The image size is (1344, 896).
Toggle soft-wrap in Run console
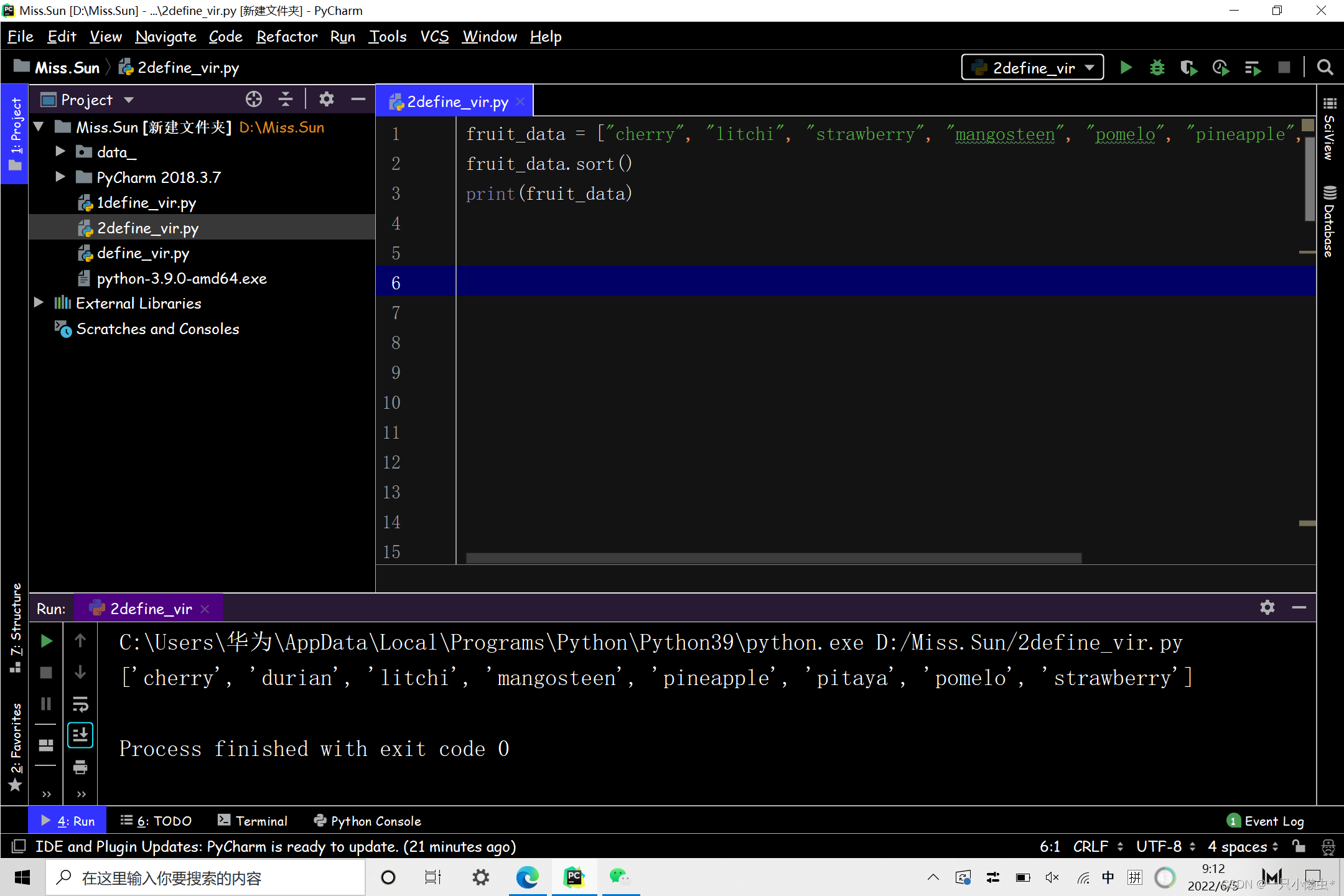(x=80, y=704)
